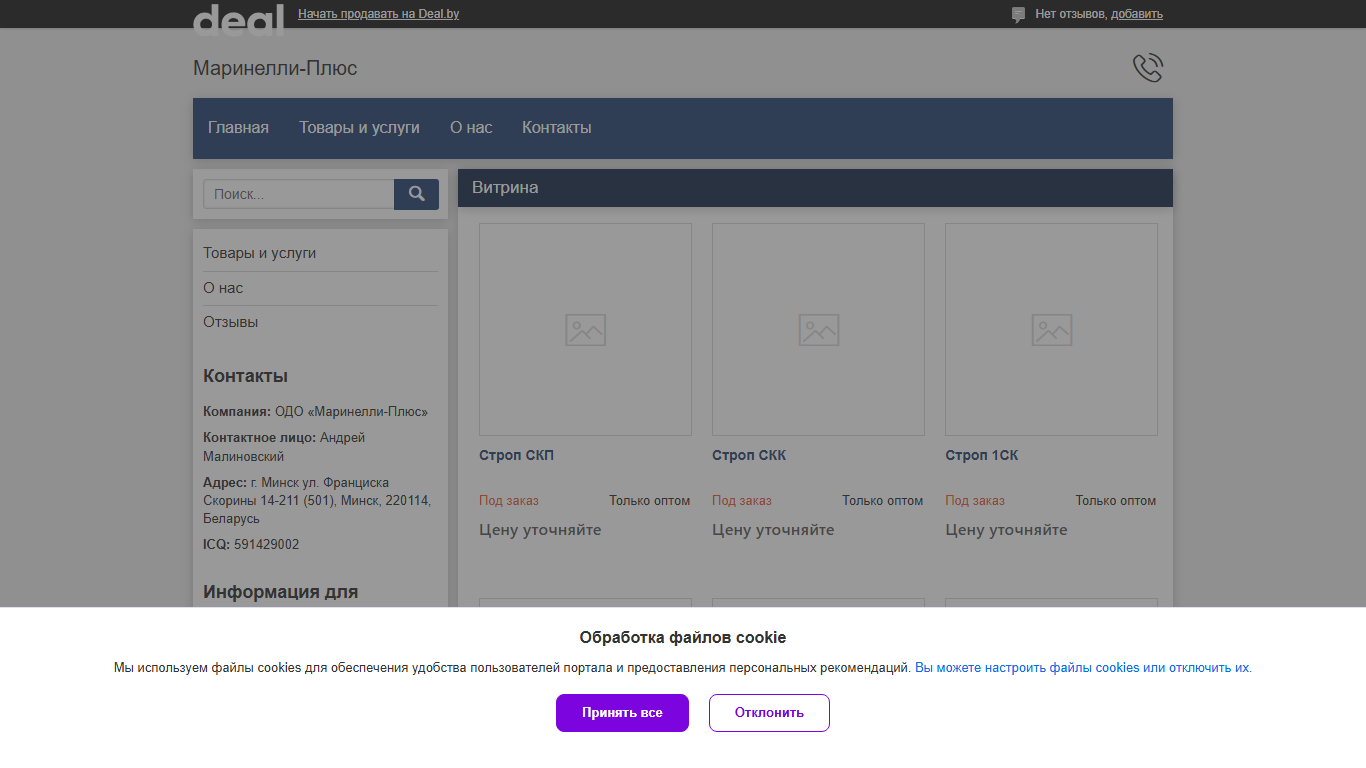Follow Начать продавать на Deal.by link
This screenshot has height=768, width=1366.
(x=379, y=14)
